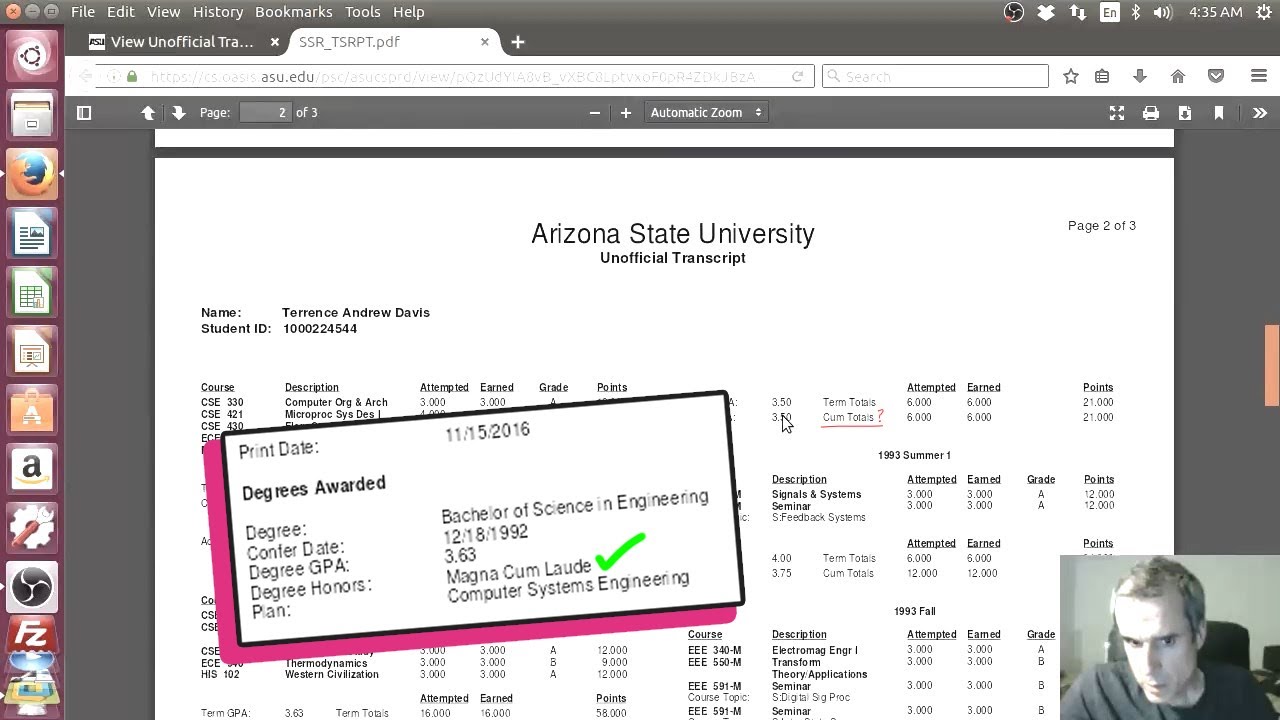Edit the page number field
1280x720 pixels.
pyautogui.click(x=264, y=113)
